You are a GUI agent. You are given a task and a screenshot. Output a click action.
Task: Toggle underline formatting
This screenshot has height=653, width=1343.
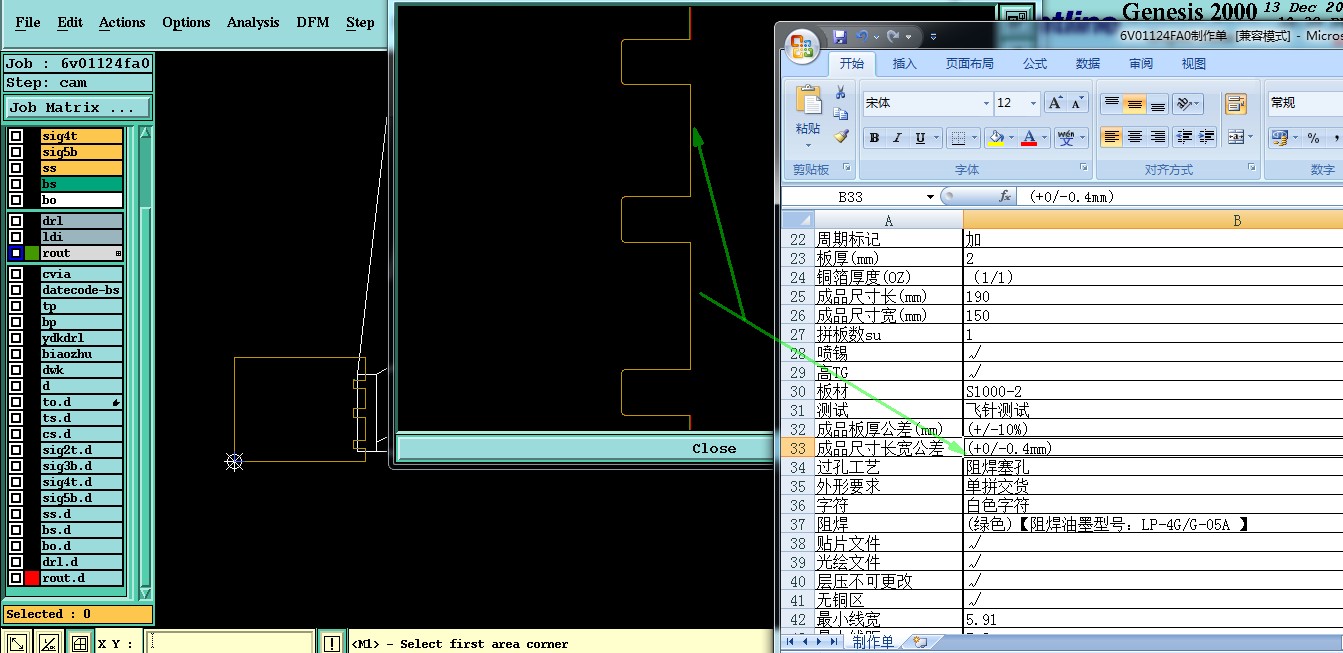click(x=920, y=138)
